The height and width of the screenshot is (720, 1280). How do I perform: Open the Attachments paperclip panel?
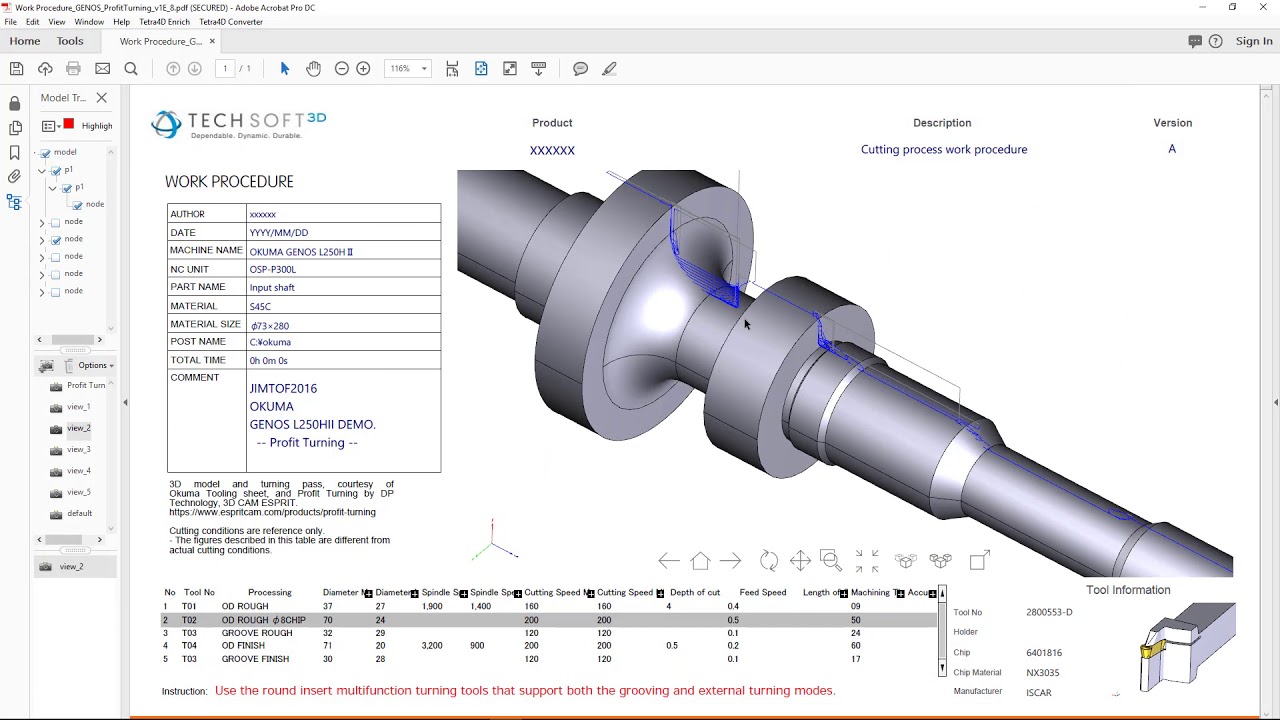coord(14,177)
